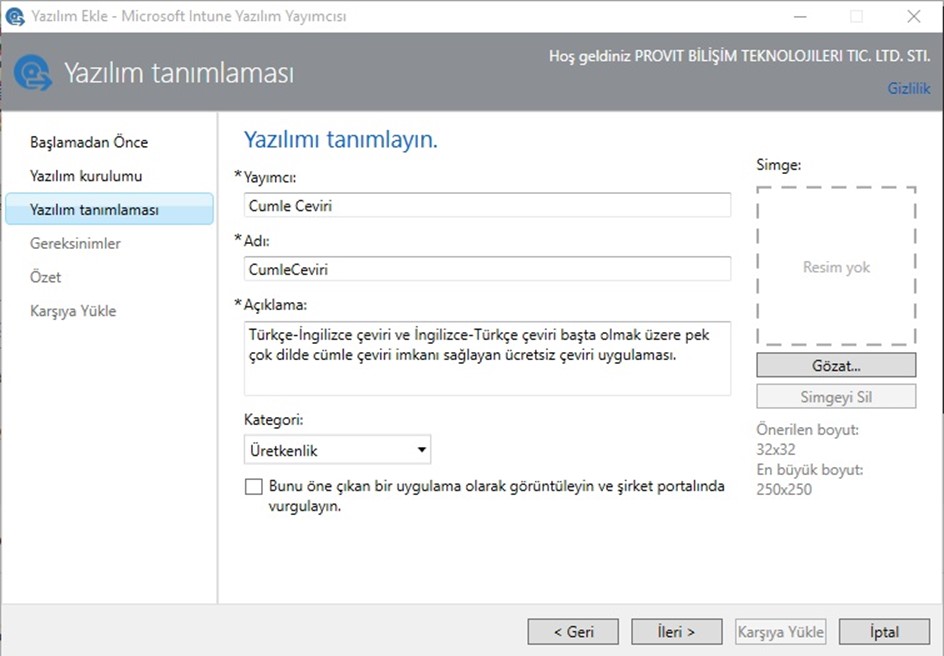Viewport: 944px width, 656px height.
Task: Proceed with the İleri button
Action: click(677, 632)
